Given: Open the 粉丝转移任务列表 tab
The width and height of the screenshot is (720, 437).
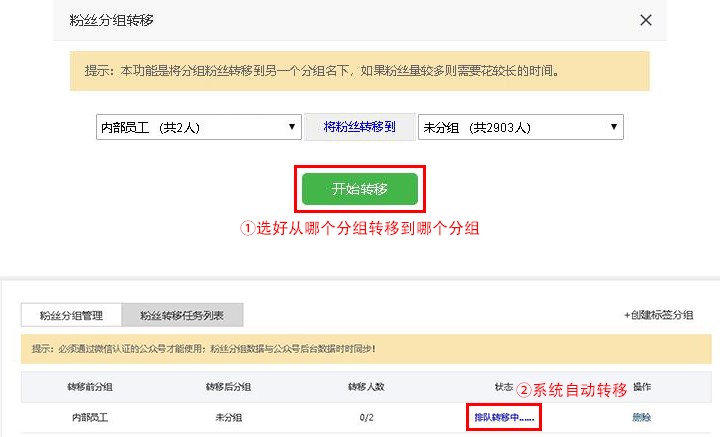Looking at the screenshot, I should point(182,315).
